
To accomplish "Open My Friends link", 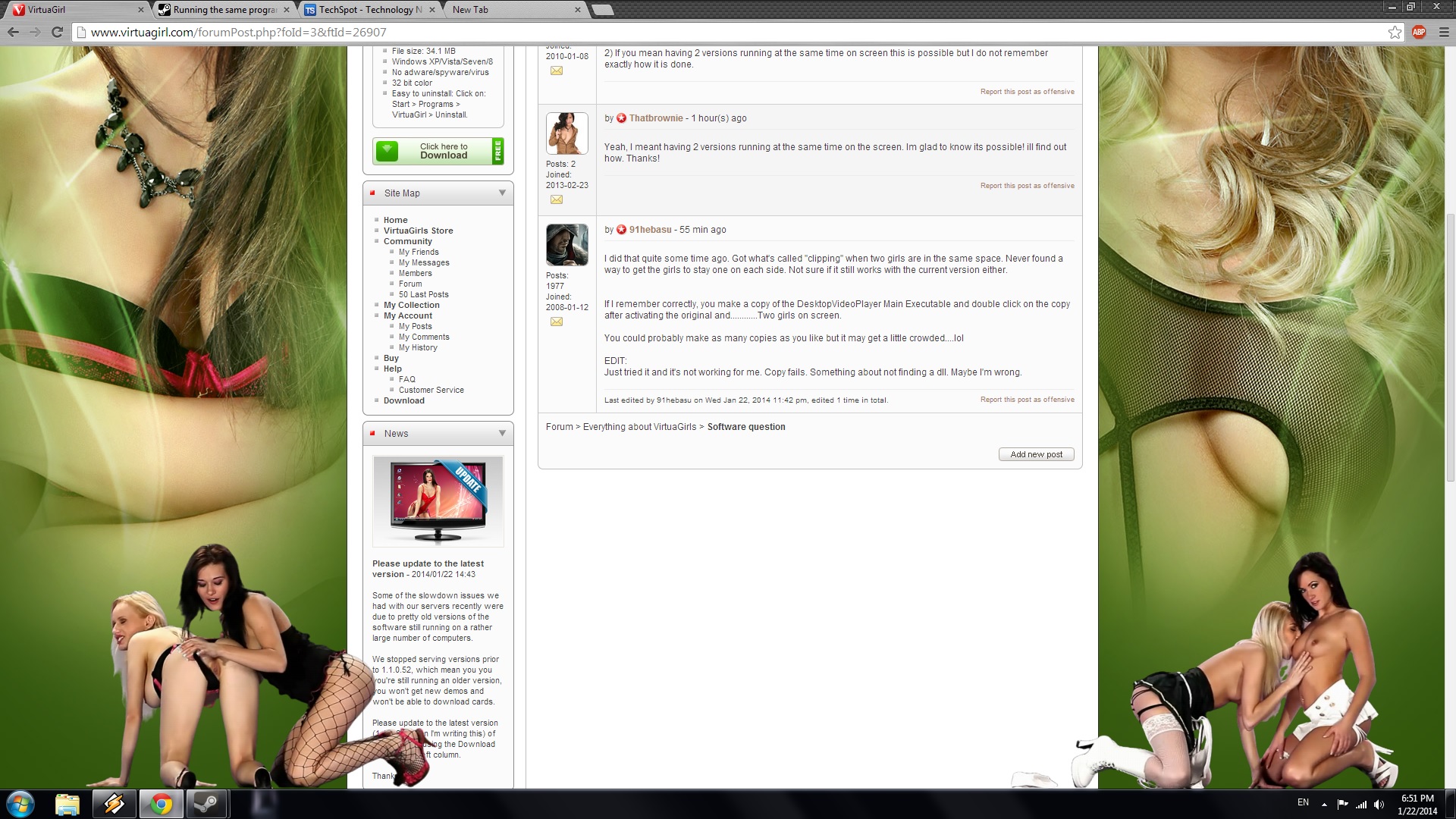I will click(419, 252).
